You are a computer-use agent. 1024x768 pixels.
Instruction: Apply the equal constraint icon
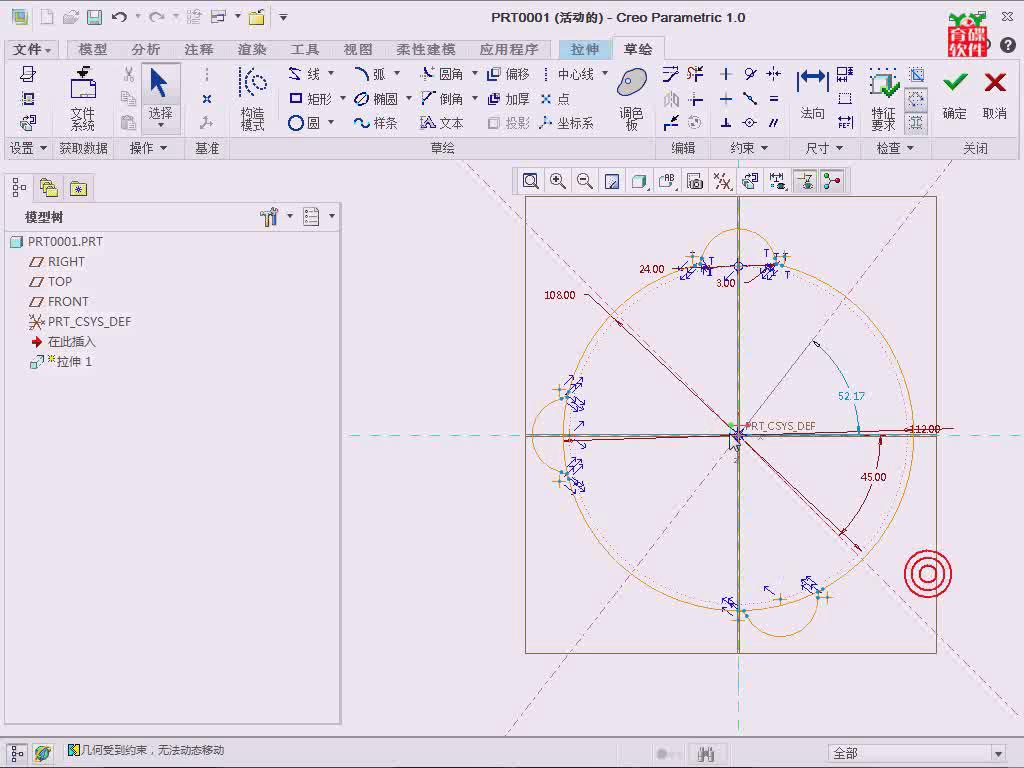774,99
